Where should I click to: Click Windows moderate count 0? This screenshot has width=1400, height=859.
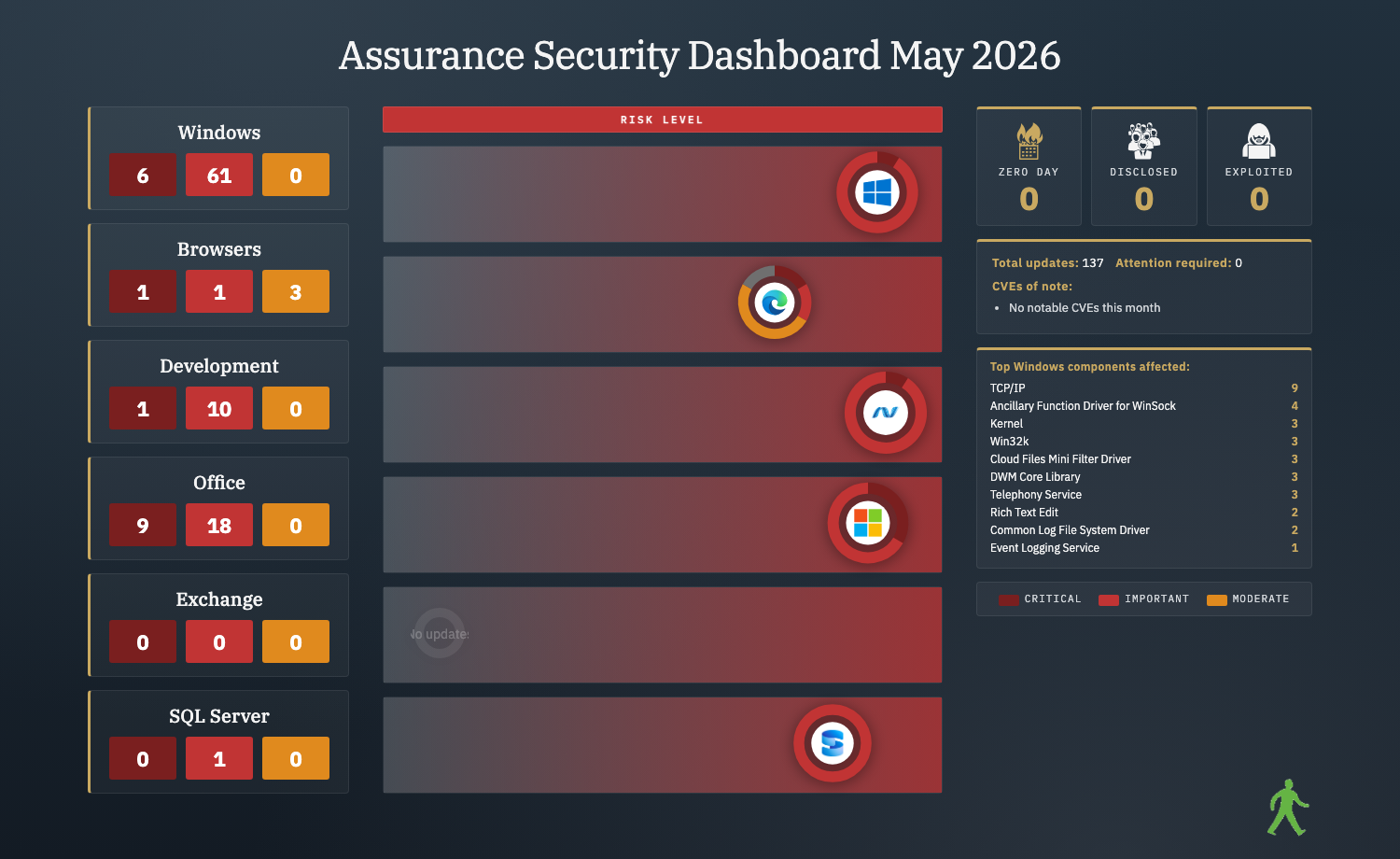coord(296,175)
